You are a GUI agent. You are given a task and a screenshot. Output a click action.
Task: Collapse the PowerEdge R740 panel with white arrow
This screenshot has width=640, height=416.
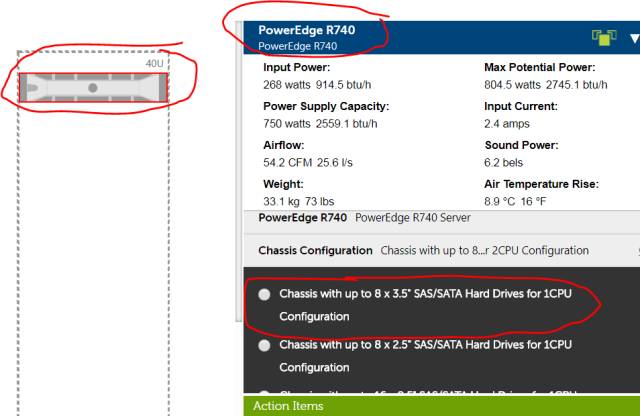click(635, 38)
